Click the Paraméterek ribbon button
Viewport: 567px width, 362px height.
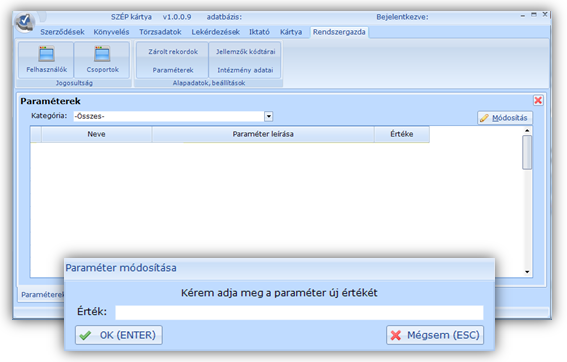coord(173,70)
